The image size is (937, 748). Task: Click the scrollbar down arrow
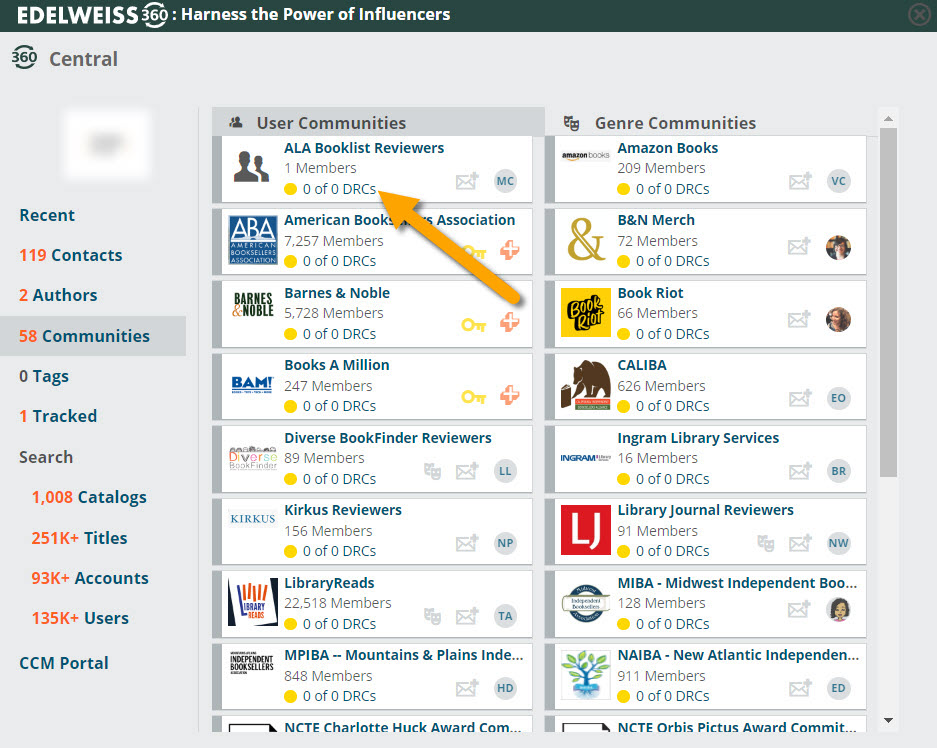[x=889, y=721]
